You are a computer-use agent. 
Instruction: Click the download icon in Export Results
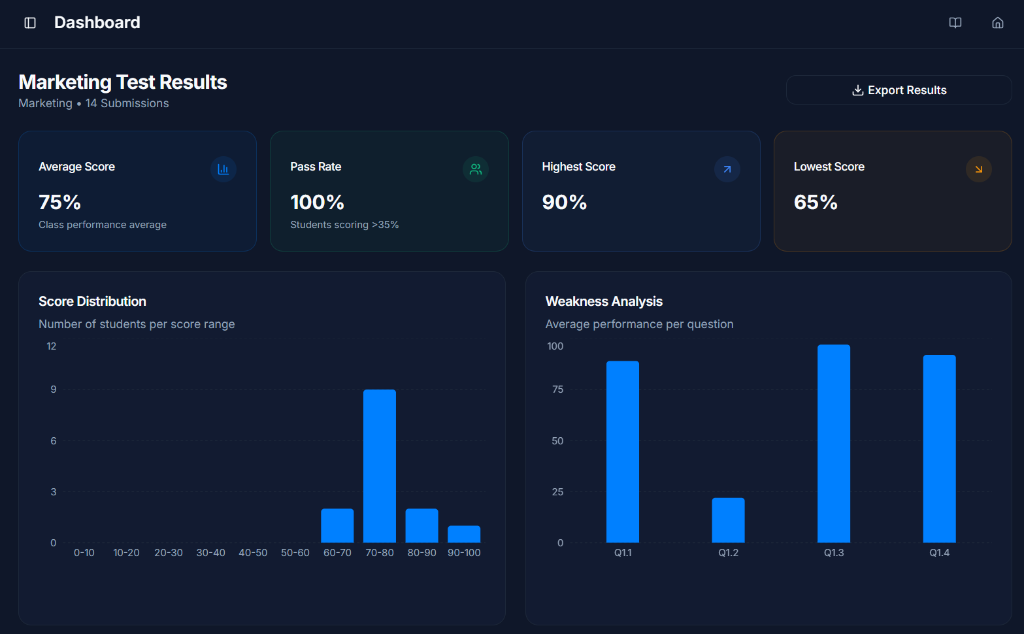[x=857, y=90]
